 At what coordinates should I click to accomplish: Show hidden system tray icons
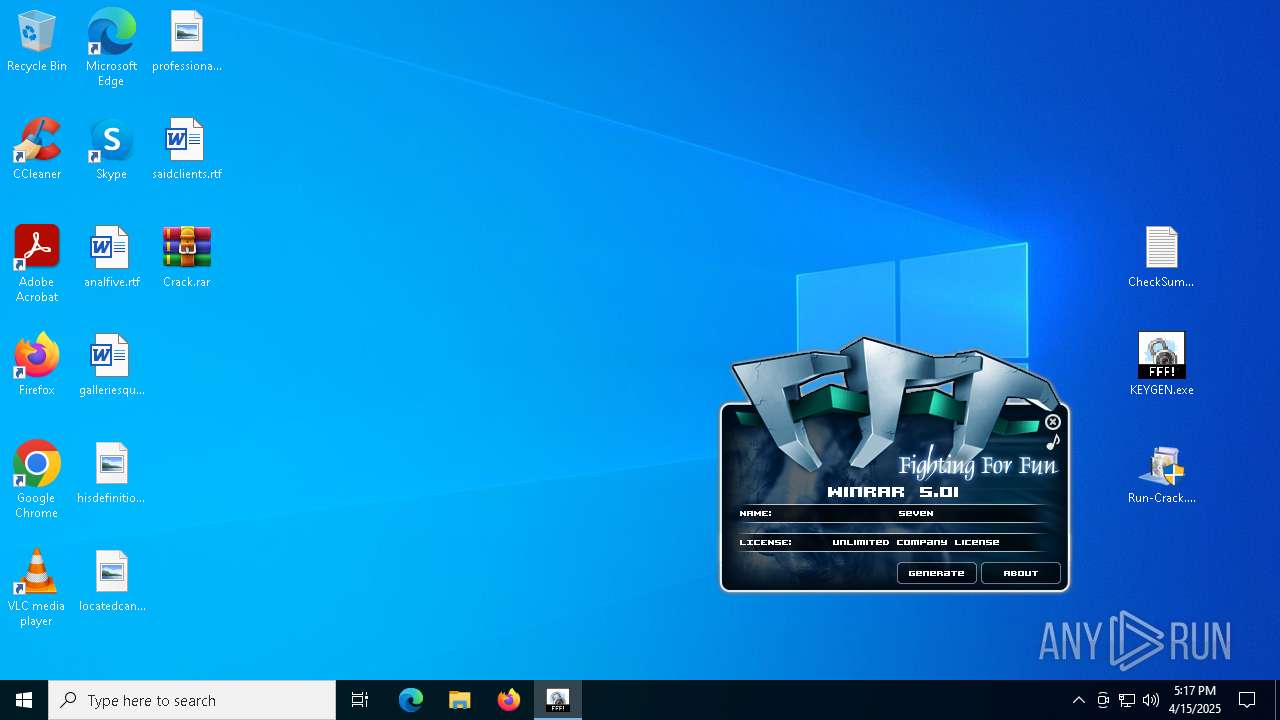tap(1079, 700)
